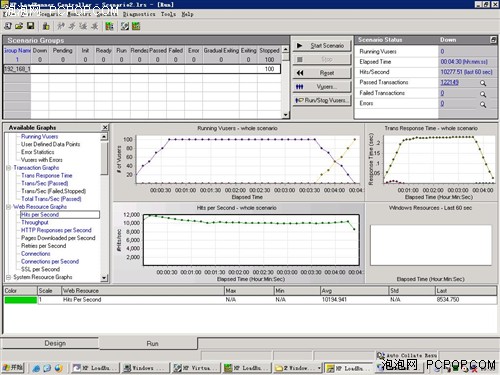Select Error Statistics graph item
The width and height of the screenshot is (500, 375).
coord(37,152)
